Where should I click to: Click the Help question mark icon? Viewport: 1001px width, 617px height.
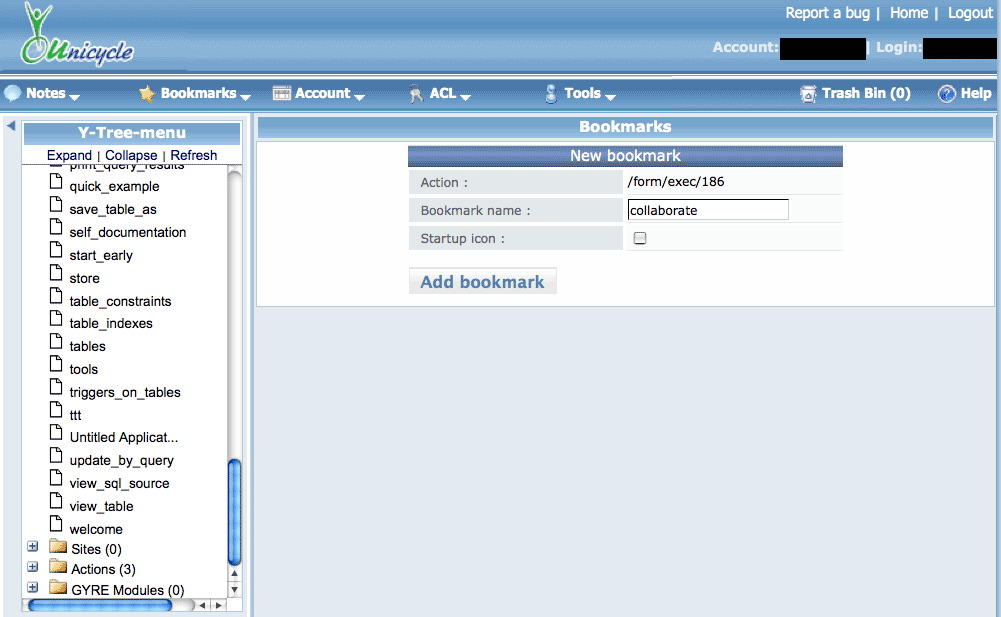point(946,94)
